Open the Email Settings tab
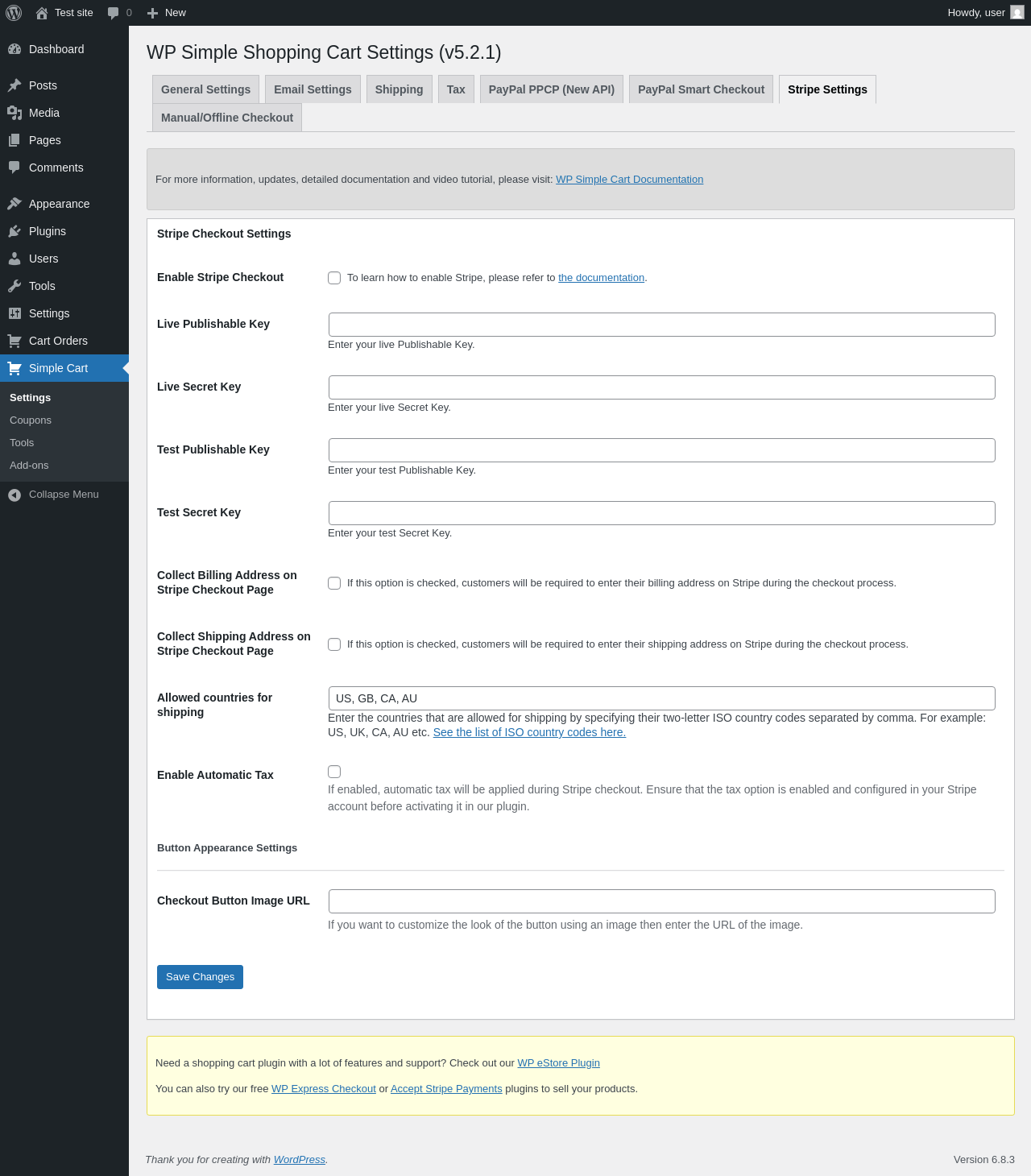This screenshot has width=1031, height=1176. [x=313, y=89]
